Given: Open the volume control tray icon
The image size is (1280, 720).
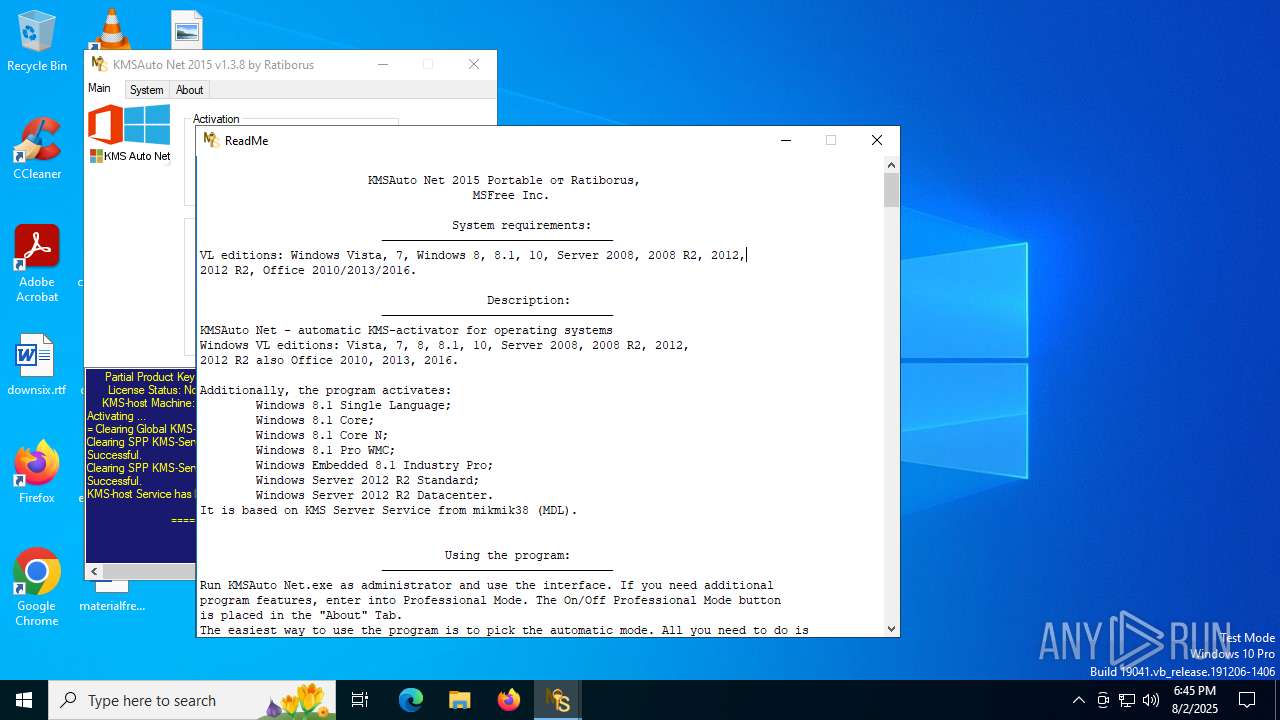Looking at the screenshot, I should click(1151, 700).
